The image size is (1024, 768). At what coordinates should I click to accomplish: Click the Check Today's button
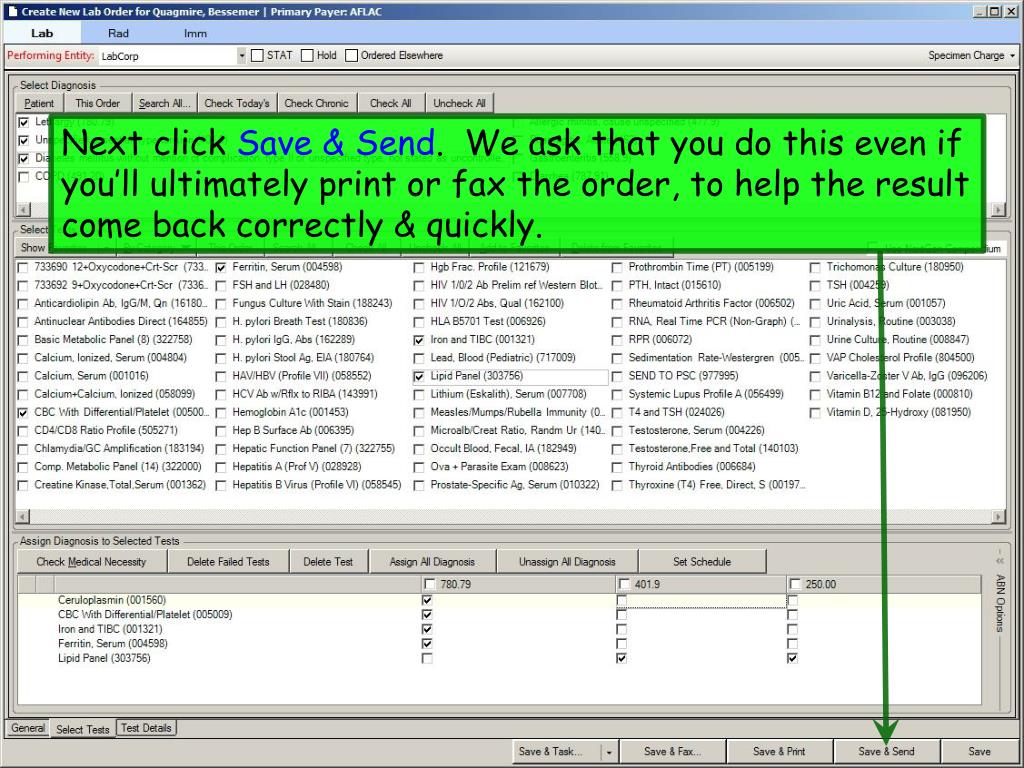(x=236, y=103)
